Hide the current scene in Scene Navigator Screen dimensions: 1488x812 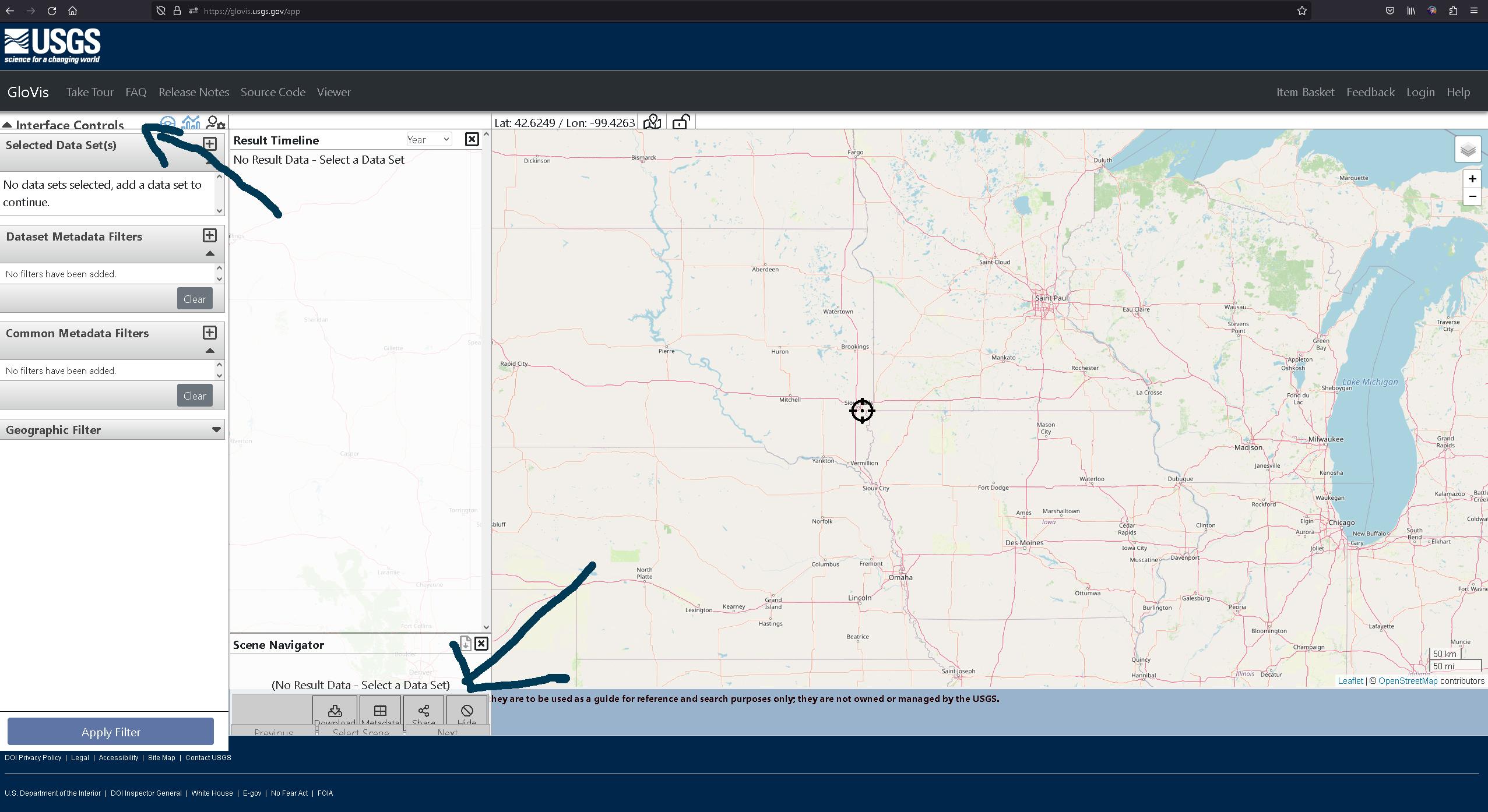point(466,712)
